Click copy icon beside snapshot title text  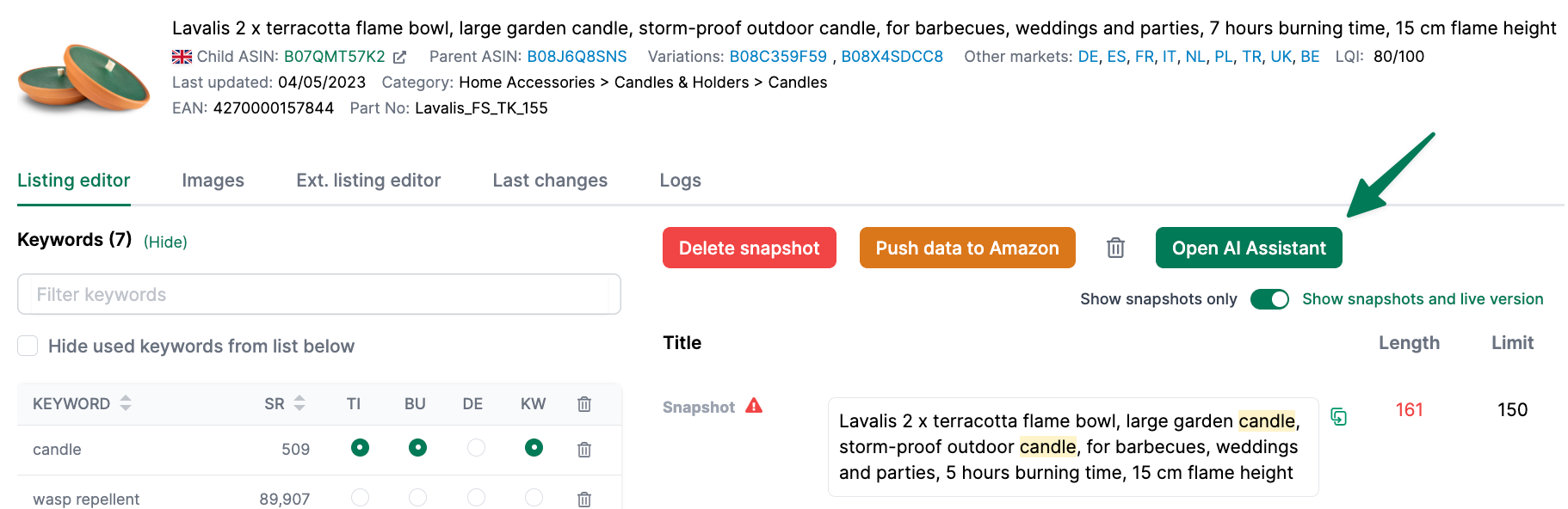click(x=1338, y=417)
